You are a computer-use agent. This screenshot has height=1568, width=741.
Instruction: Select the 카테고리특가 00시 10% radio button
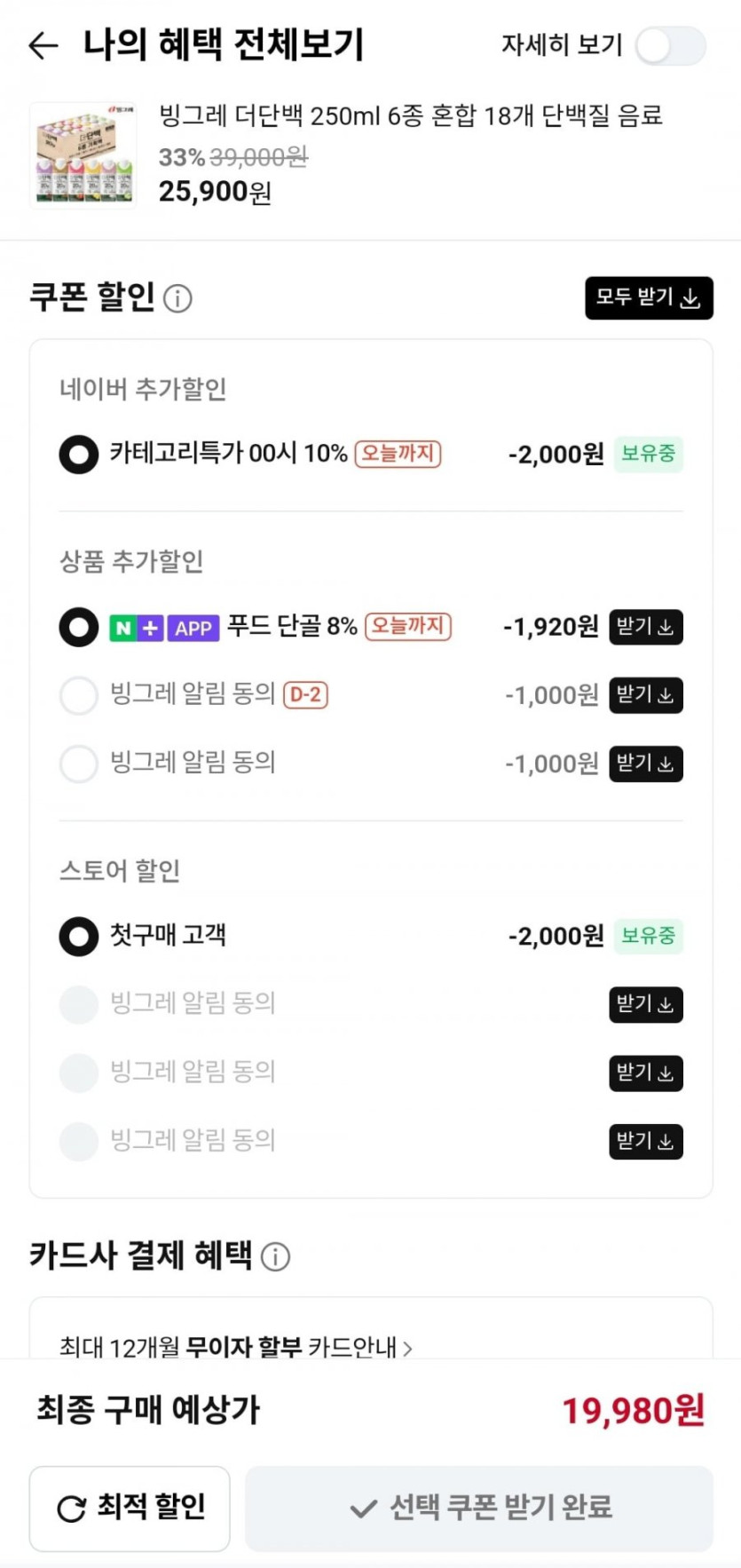click(x=78, y=455)
